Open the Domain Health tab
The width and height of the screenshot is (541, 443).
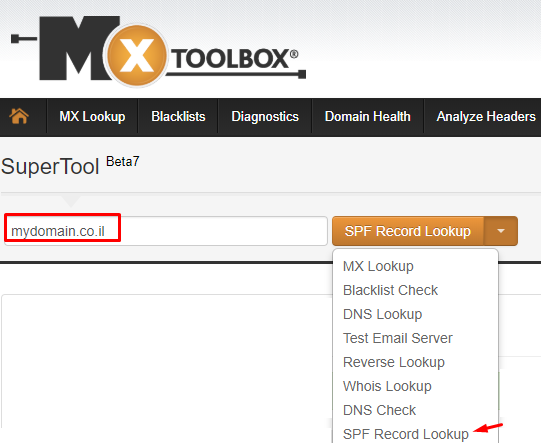tap(367, 117)
